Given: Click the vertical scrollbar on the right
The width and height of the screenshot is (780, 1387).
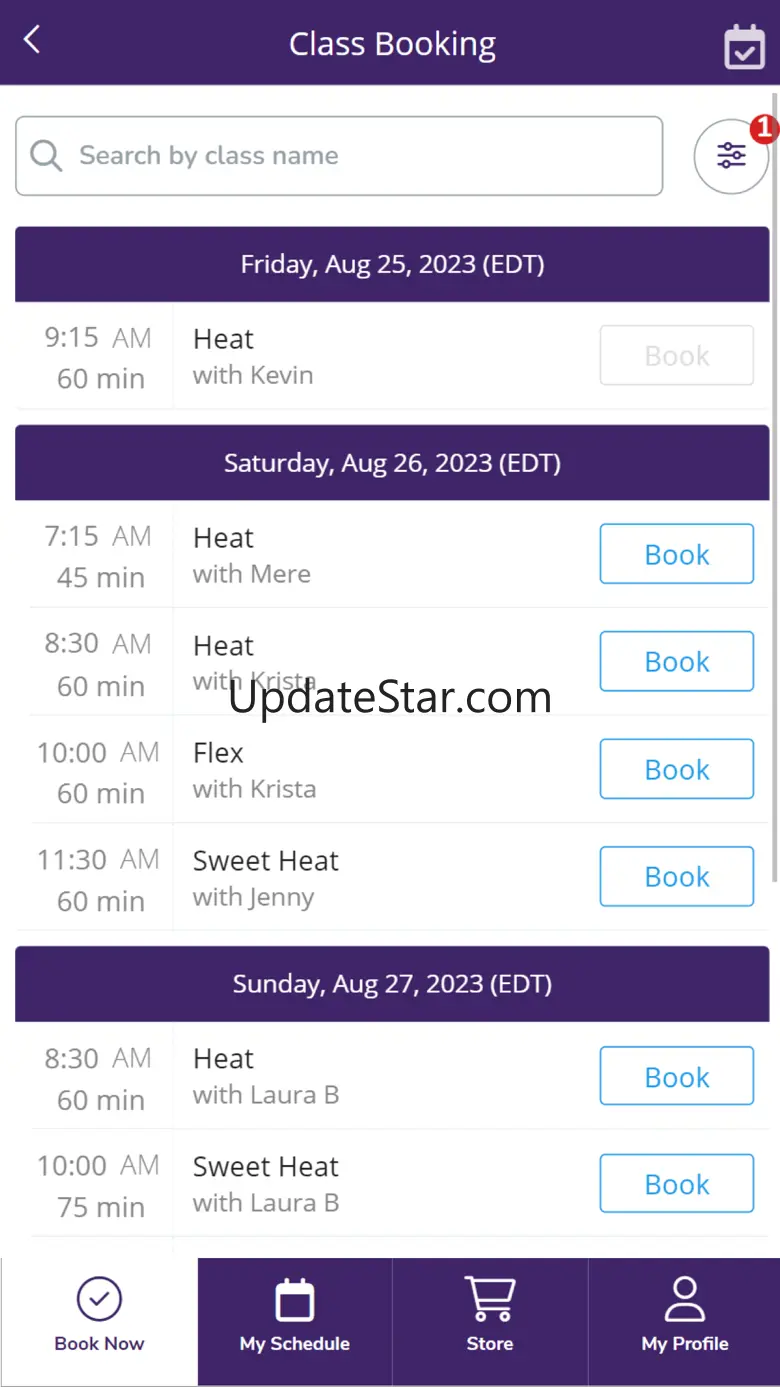Looking at the screenshot, I should 775,500.
